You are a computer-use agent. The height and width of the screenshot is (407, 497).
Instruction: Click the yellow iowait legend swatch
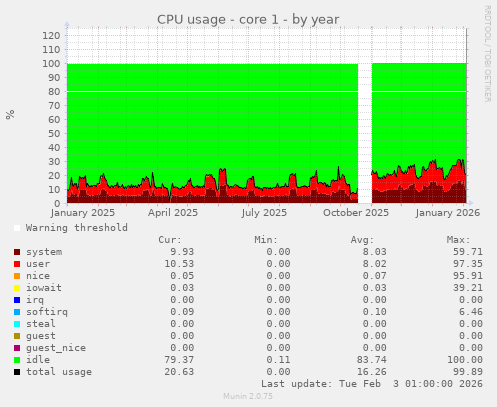tap(17, 288)
